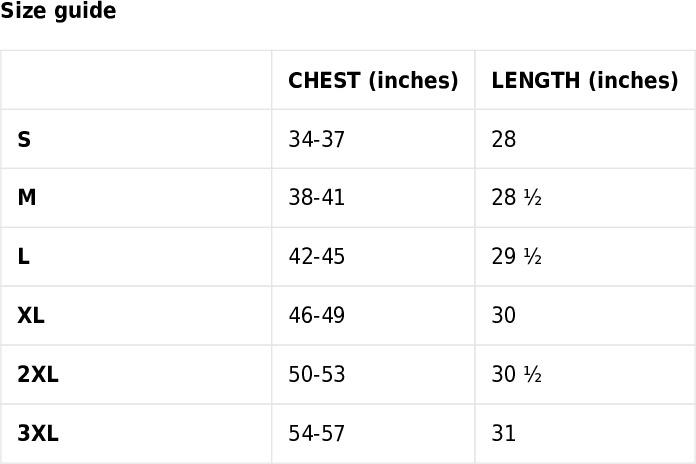The image size is (696, 464).
Task: Click the empty top-left header cell
Action: (x=136, y=80)
